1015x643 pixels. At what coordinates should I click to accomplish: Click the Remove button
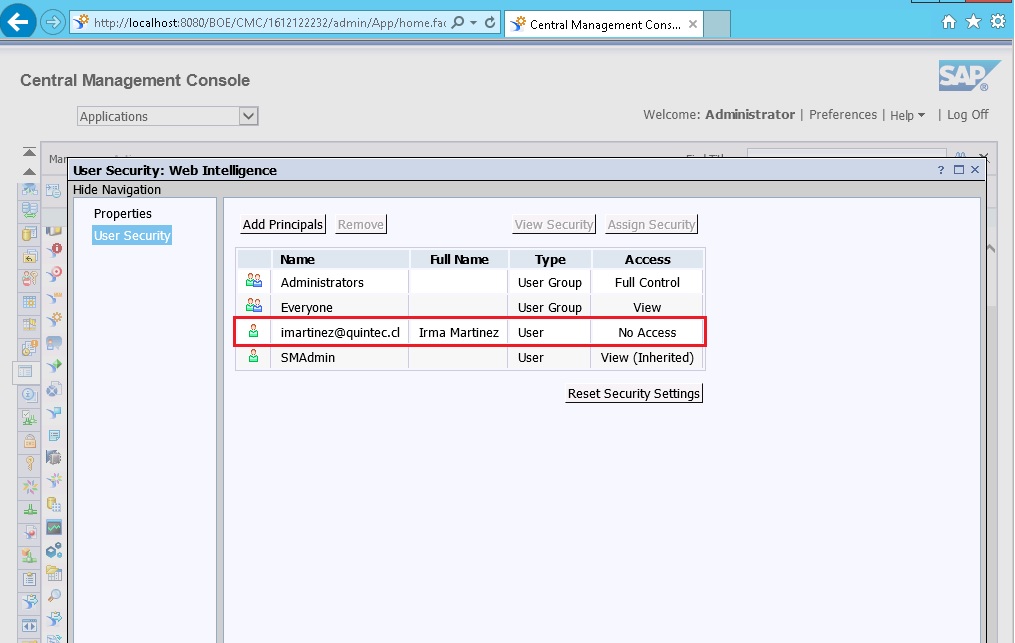click(x=361, y=224)
